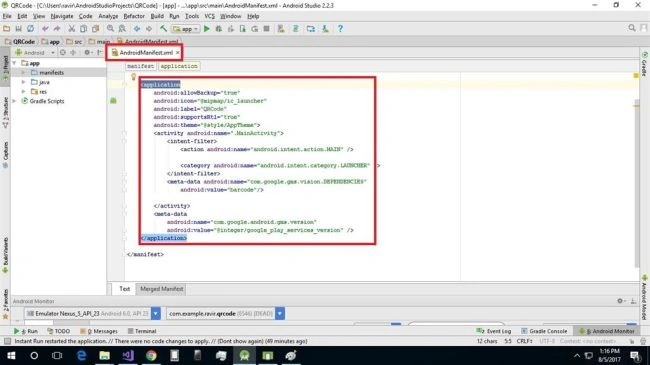Open the Build menu
Image resolution: width=650 pixels, height=365 pixels.
157,16
